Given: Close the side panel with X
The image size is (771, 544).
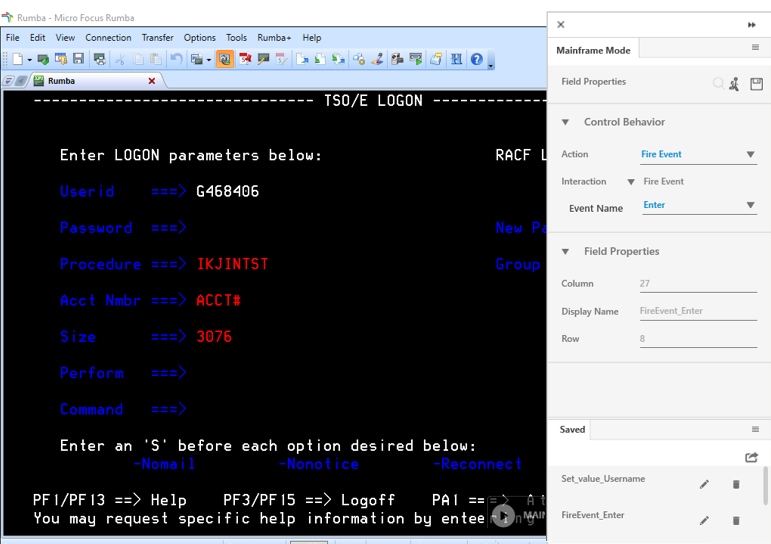Looking at the screenshot, I should click(561, 25).
